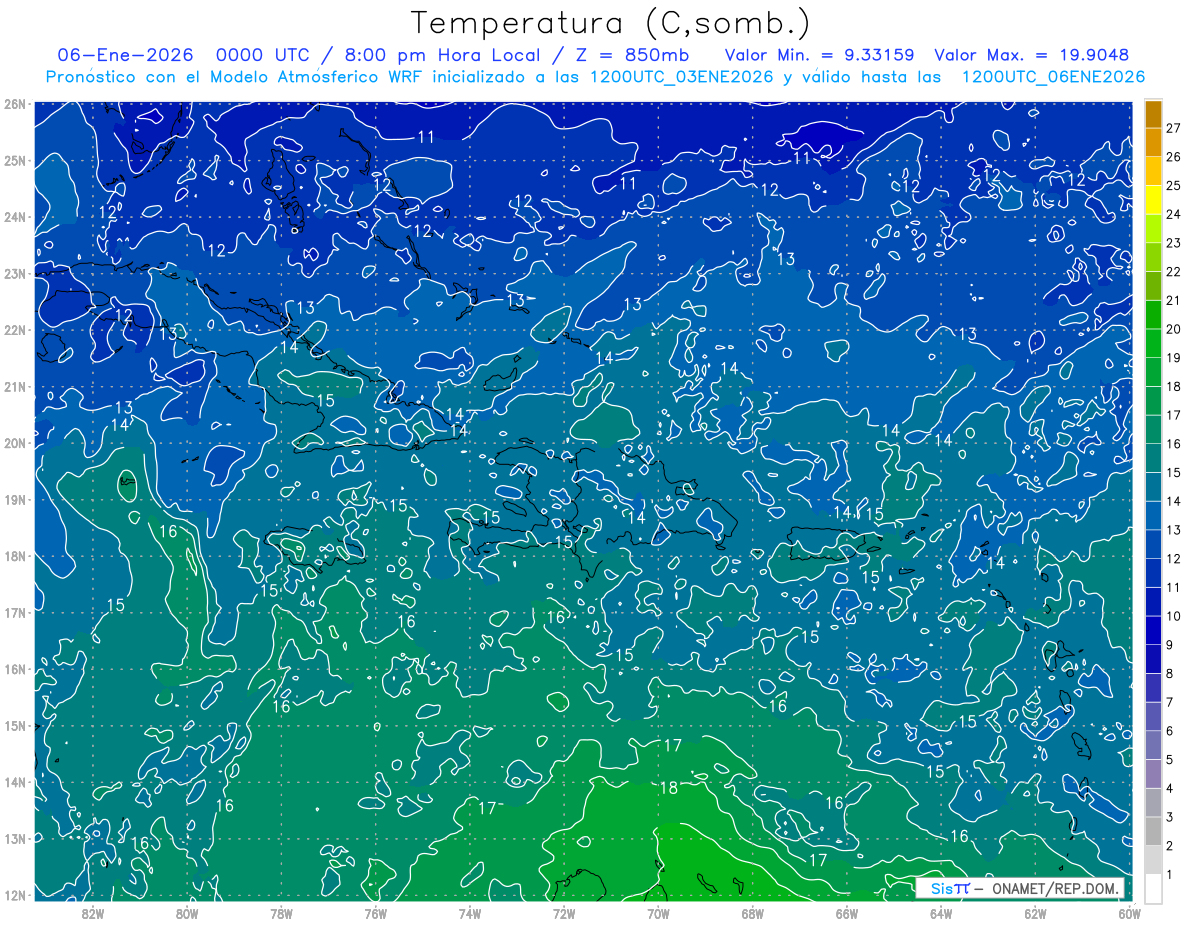The height and width of the screenshot is (927, 1200).
Task: Click legend value label 16
Action: point(1173,444)
